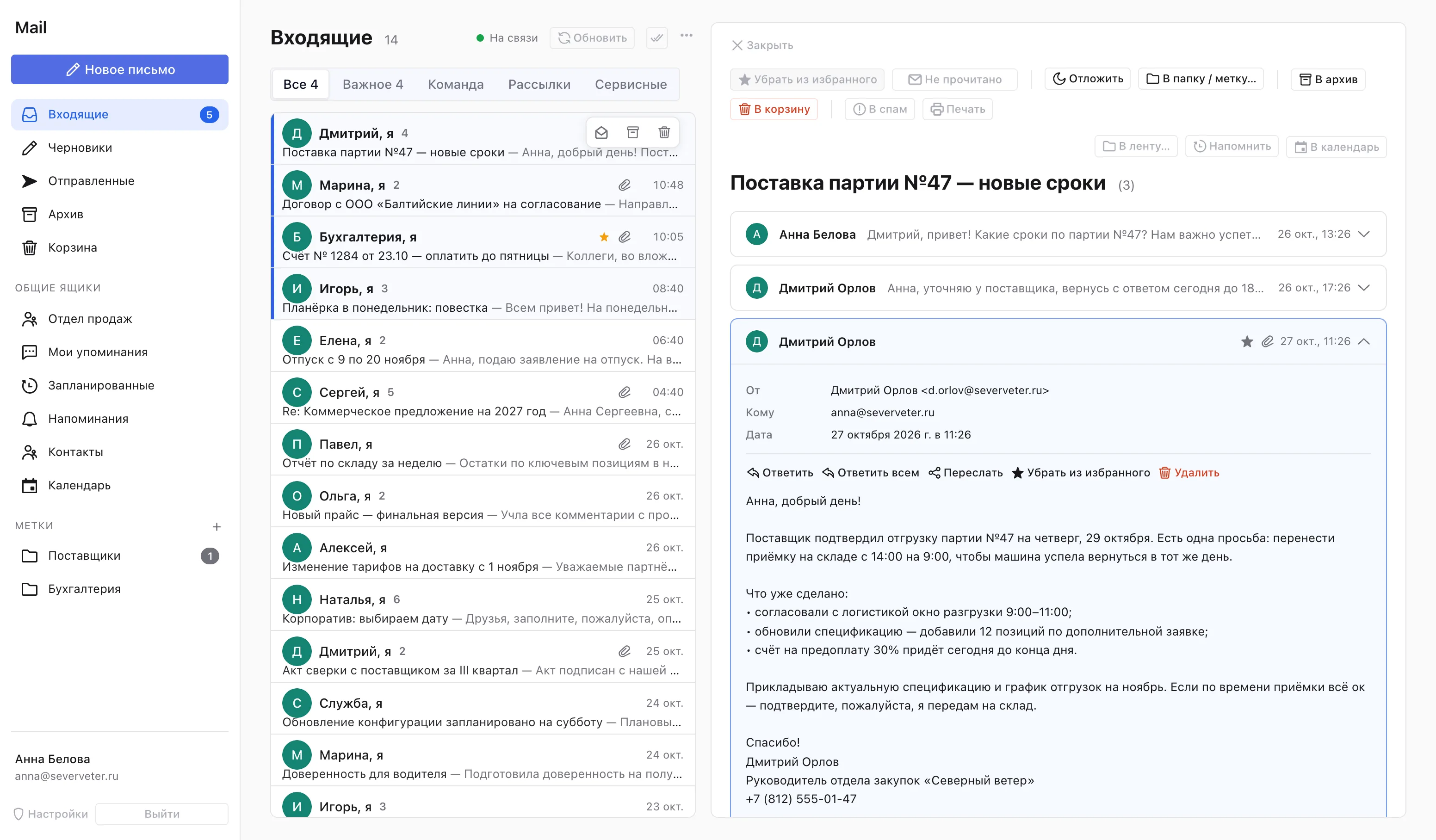Click Отложить to snooze the thread
Image resolution: width=1436 pixels, height=840 pixels.
tap(1087, 79)
